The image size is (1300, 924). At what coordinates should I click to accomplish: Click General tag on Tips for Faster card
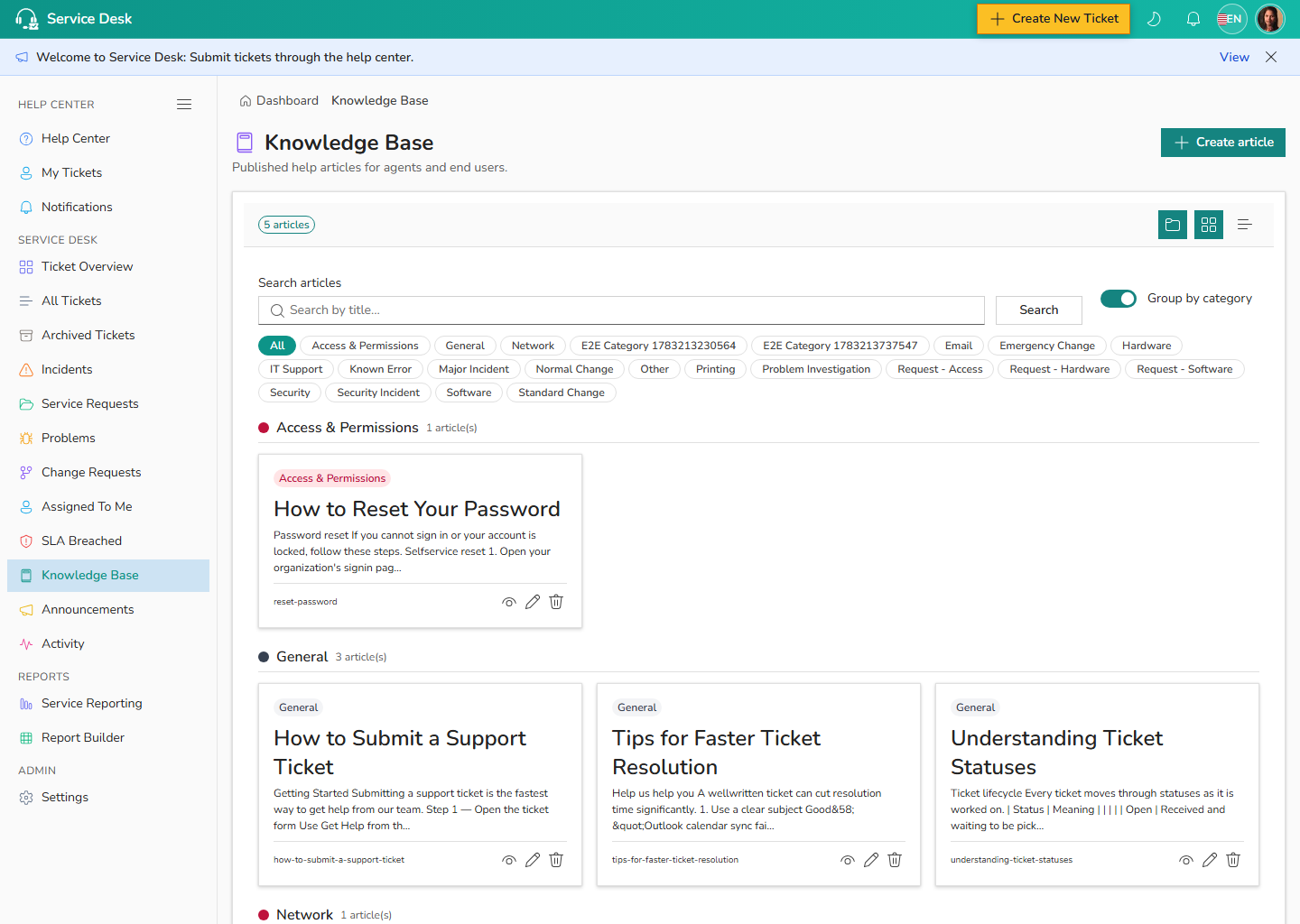point(636,707)
